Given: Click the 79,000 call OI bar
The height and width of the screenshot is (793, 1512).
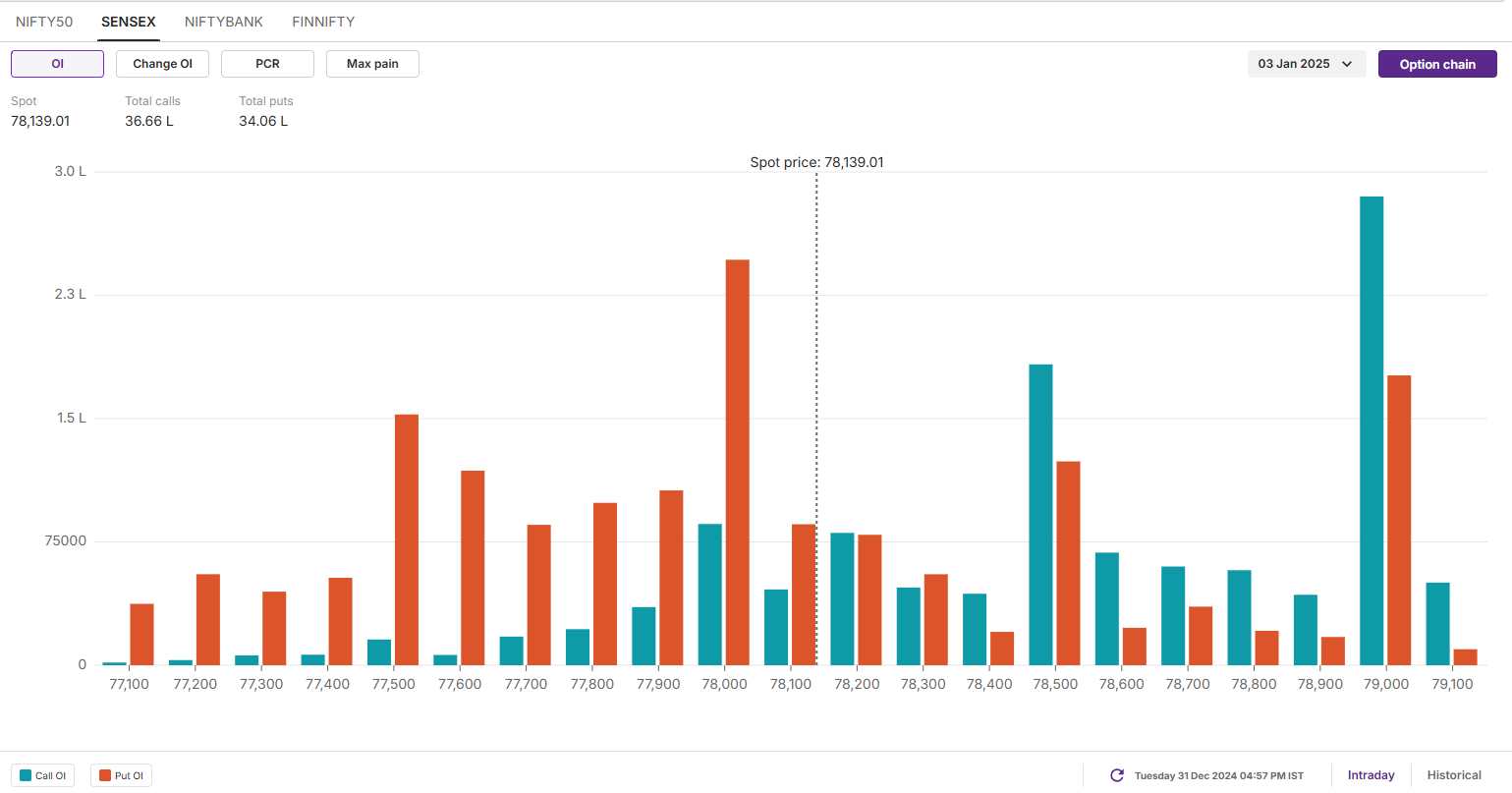Looking at the screenshot, I should coord(1372,431).
